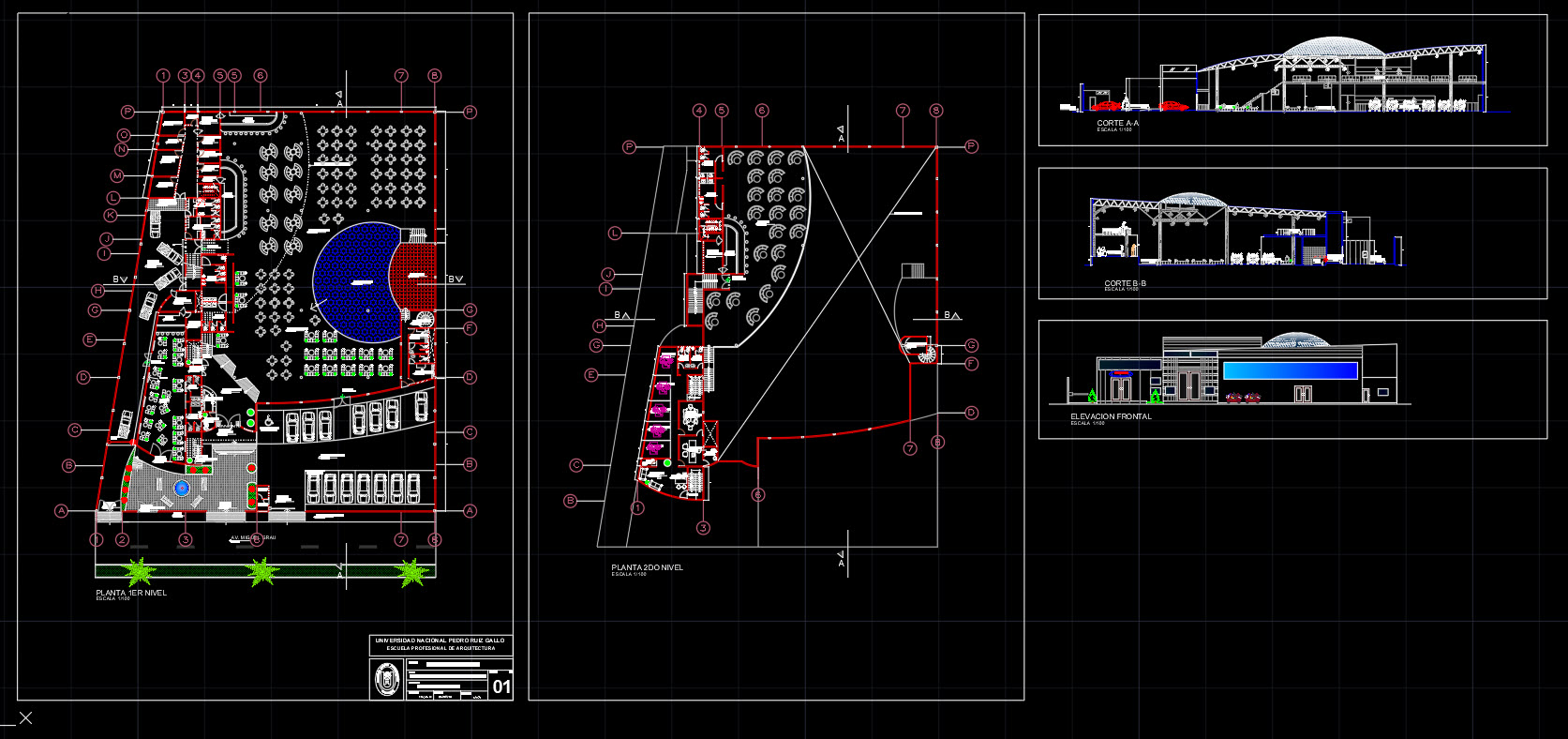The width and height of the screenshot is (1568, 739).
Task: Click the spiral staircase on second level plan
Action: 927,355
